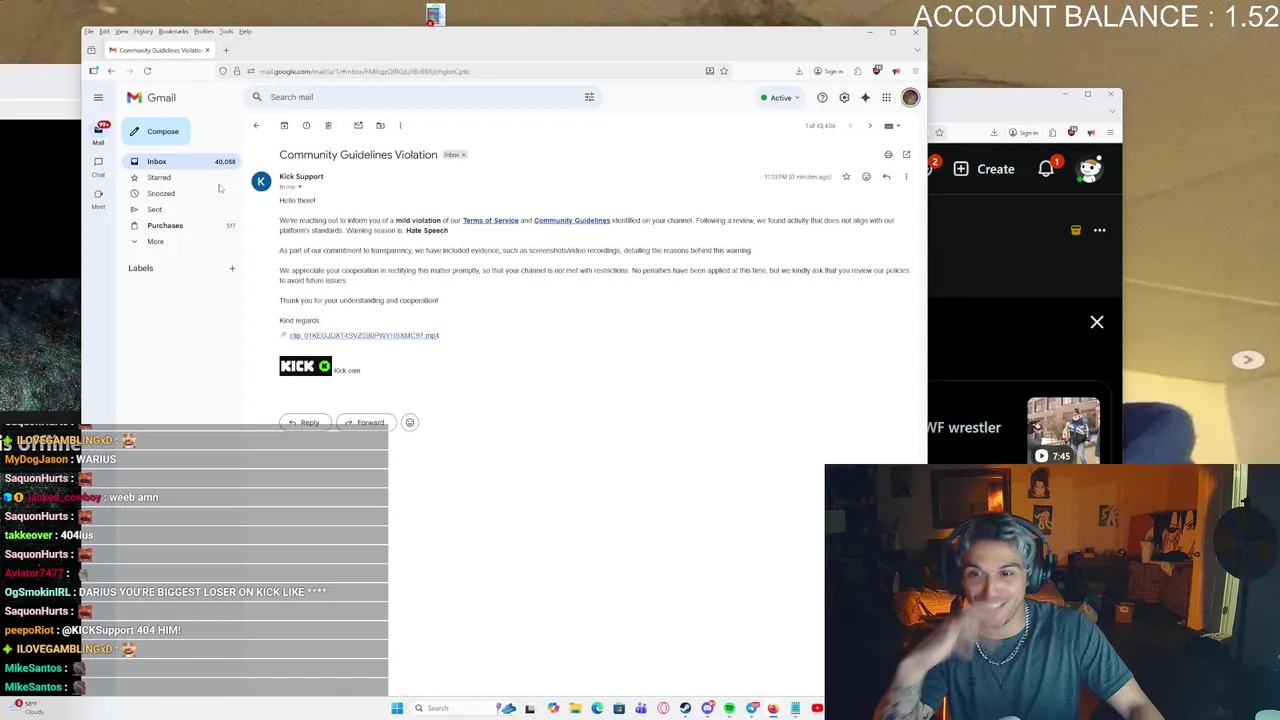The width and height of the screenshot is (1280, 720).
Task: Open the Bookmarks menu in Firefox
Action: pyautogui.click(x=173, y=31)
